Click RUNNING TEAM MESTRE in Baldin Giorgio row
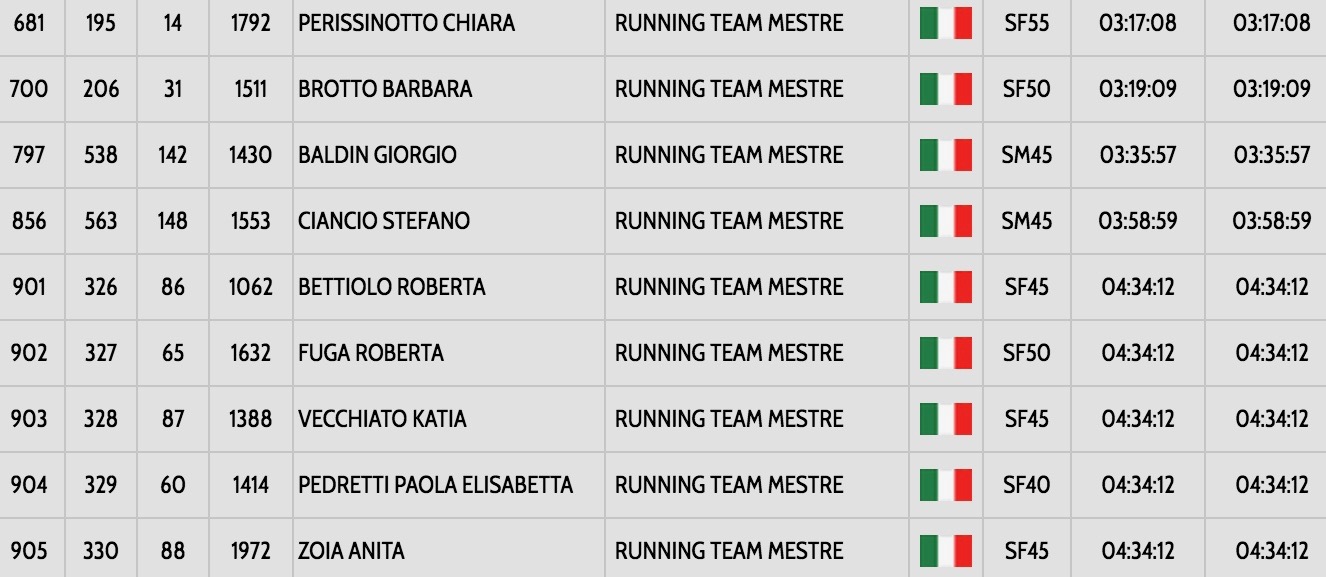 (x=729, y=155)
